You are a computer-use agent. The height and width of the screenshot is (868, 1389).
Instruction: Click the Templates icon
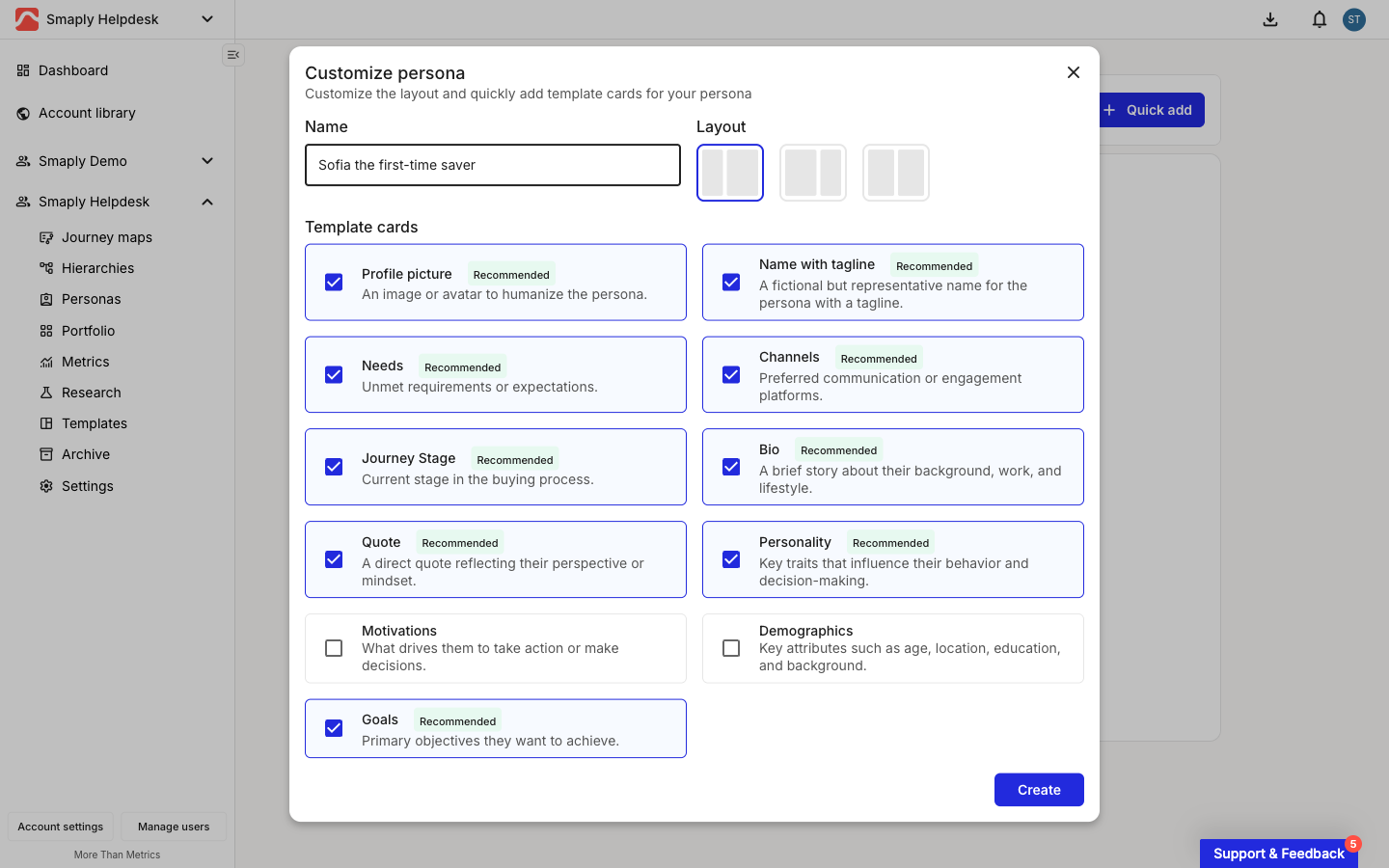click(x=46, y=423)
